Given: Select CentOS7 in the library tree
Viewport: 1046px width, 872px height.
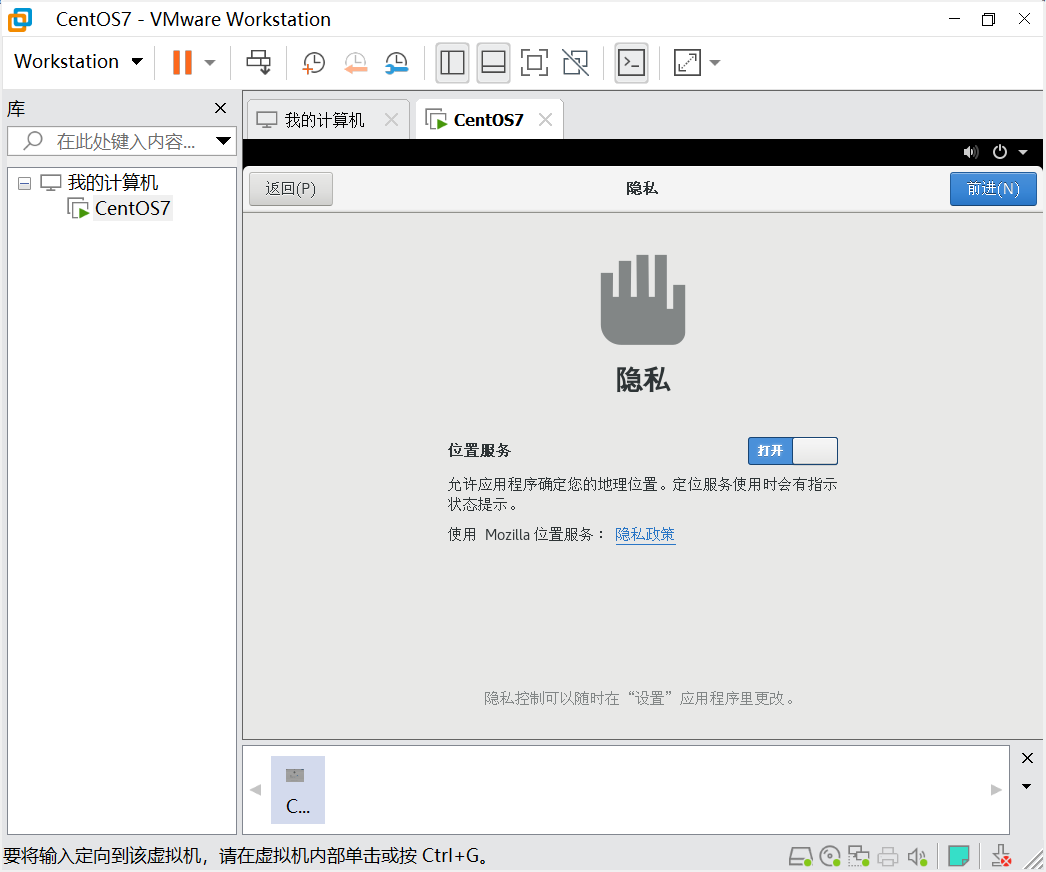Looking at the screenshot, I should (x=132, y=208).
